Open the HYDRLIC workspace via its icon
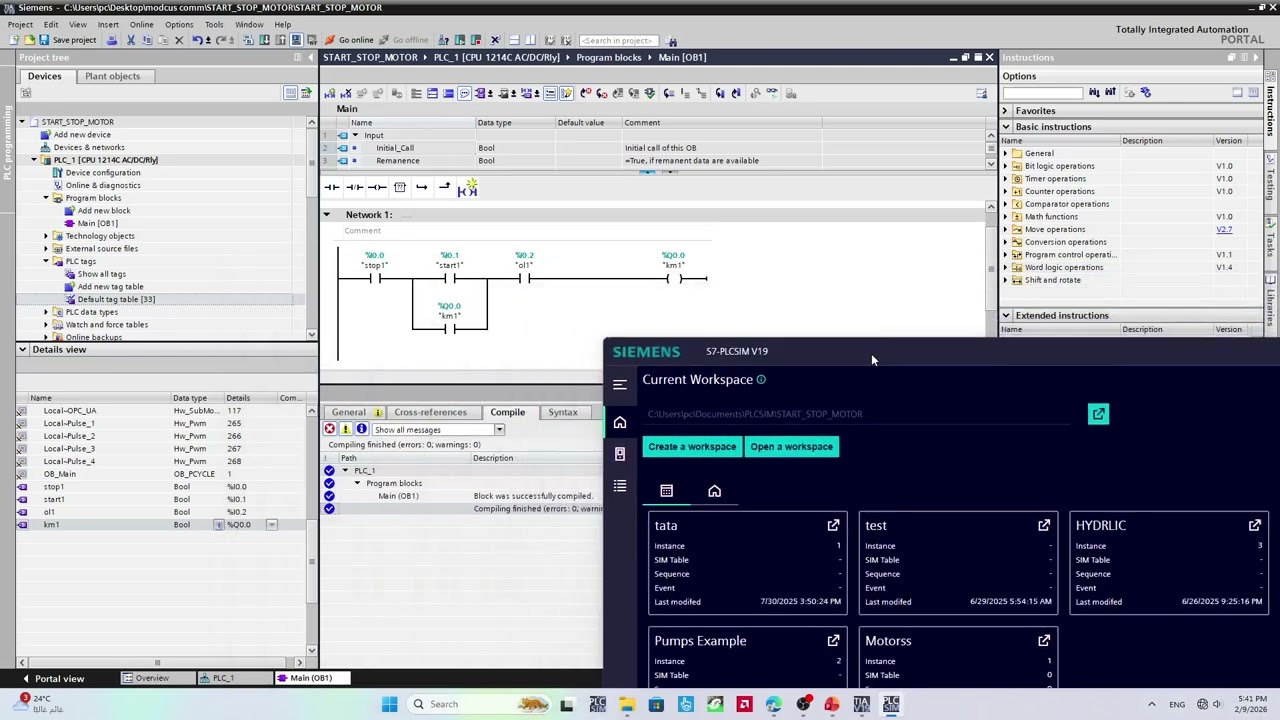1280x720 pixels. (1255, 525)
